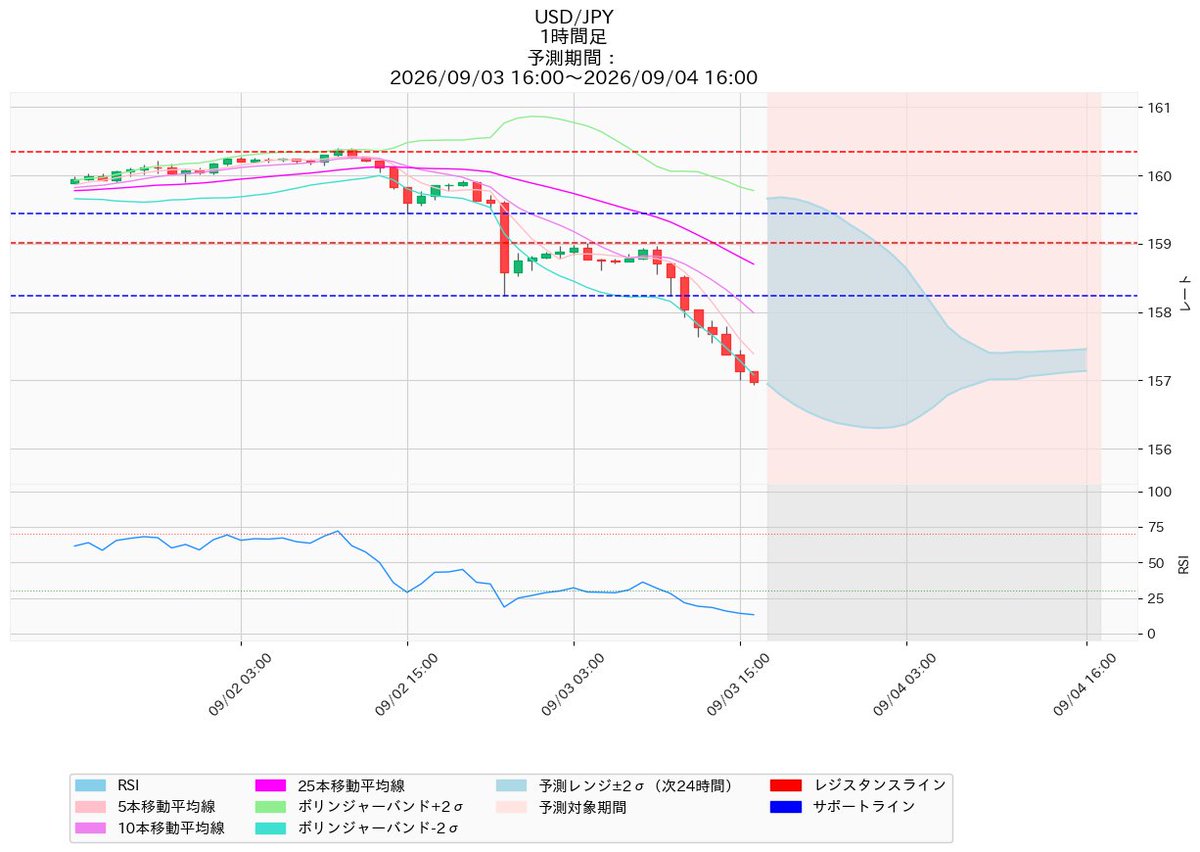Click the 10本移動平均線 legend swatch

click(92, 827)
